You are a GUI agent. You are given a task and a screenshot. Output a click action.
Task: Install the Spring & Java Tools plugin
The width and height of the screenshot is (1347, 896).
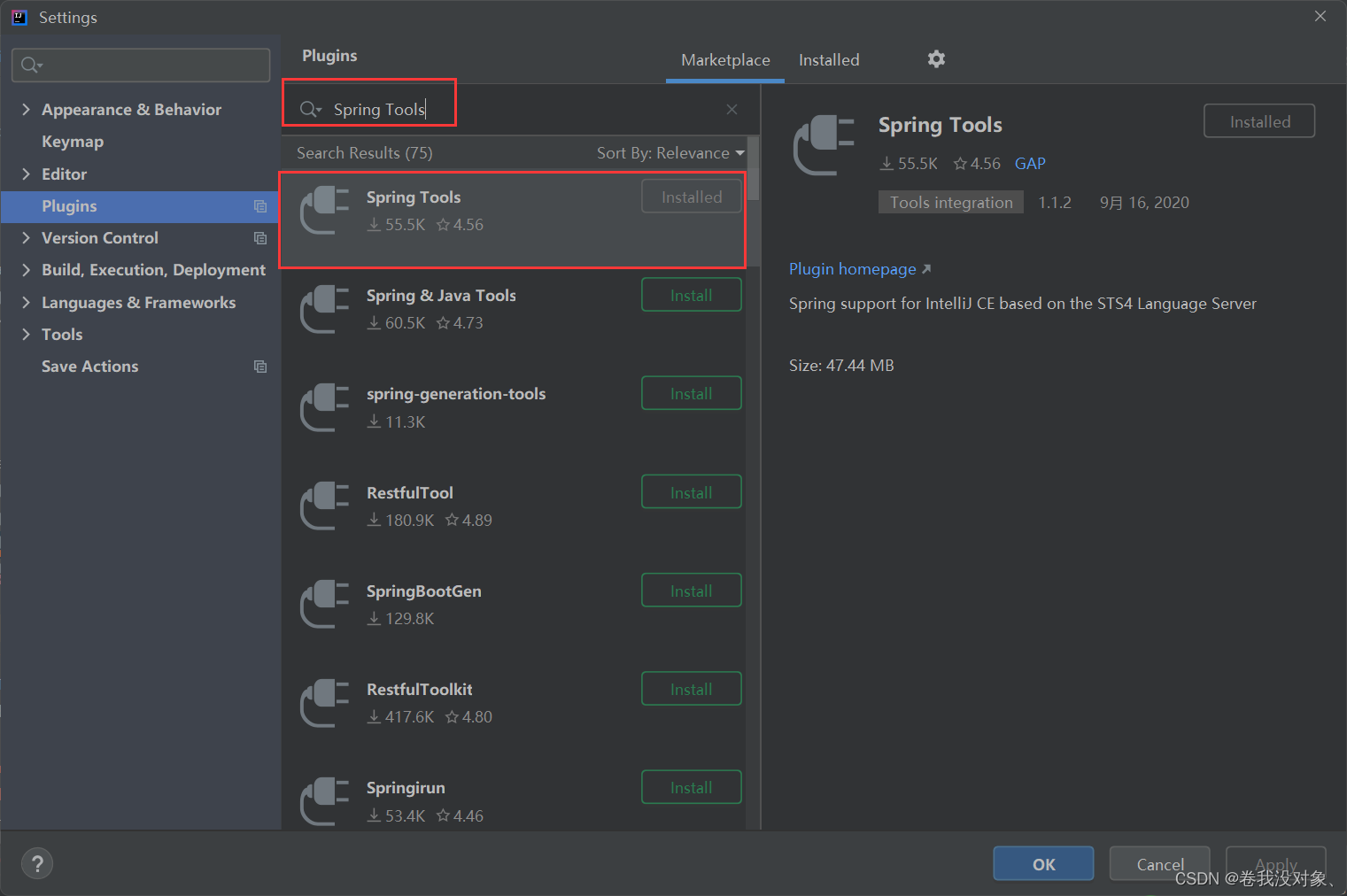point(691,295)
